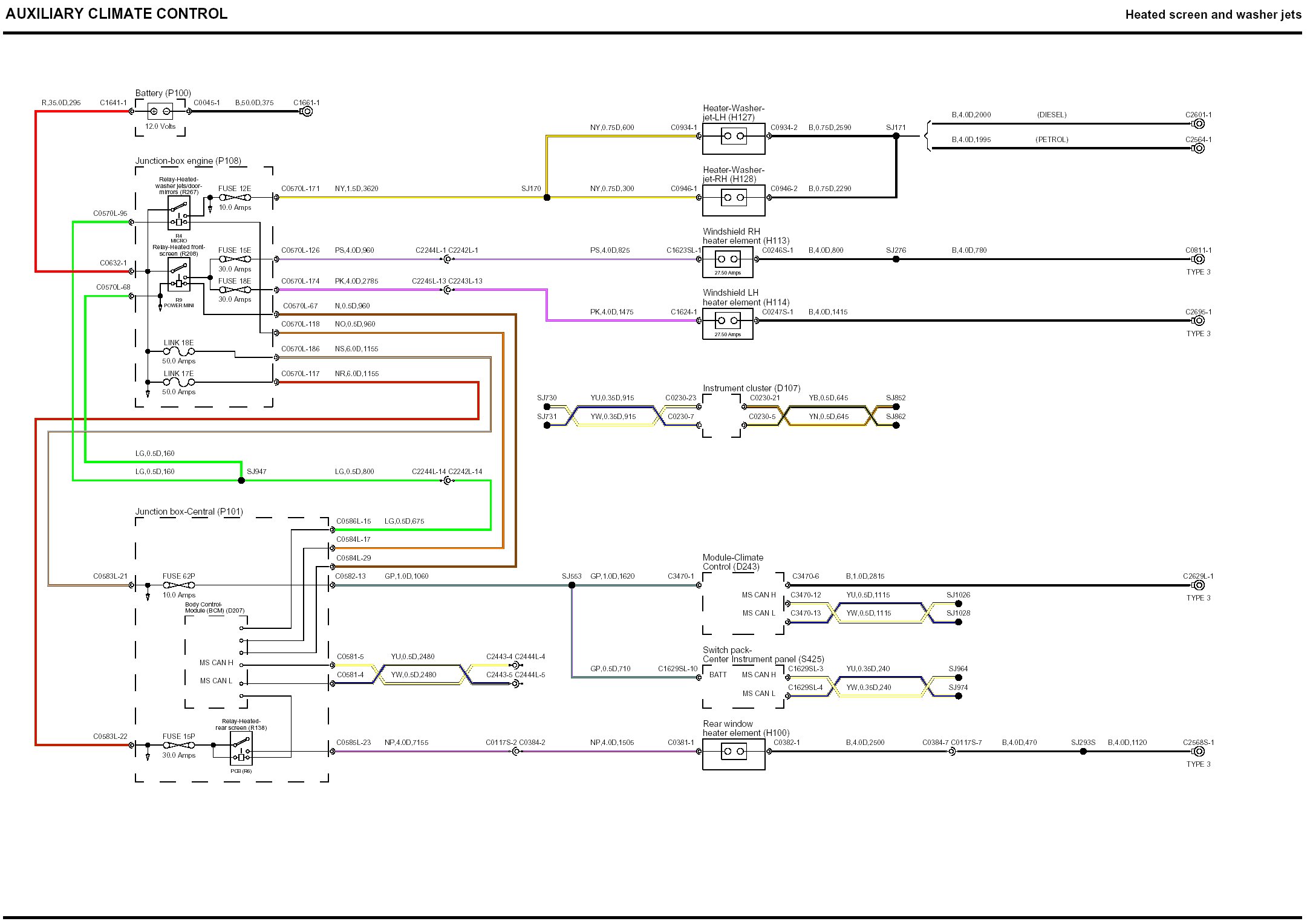This screenshot has height=924, width=1313.
Task: Click the AUXILIARY CLIMATE CONTROL page heading
Action: click(116, 14)
